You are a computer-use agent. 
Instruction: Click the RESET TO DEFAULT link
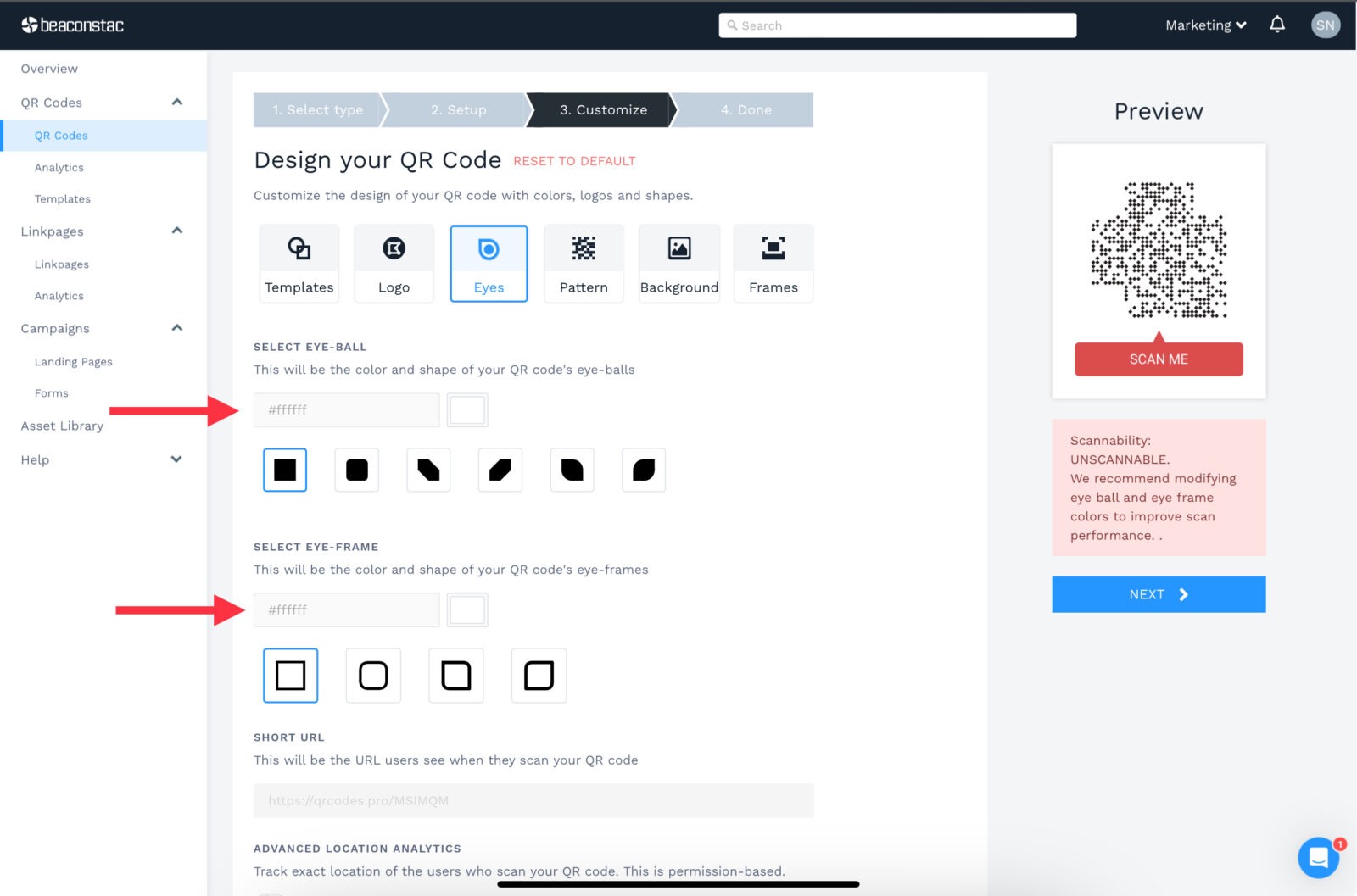pos(573,160)
